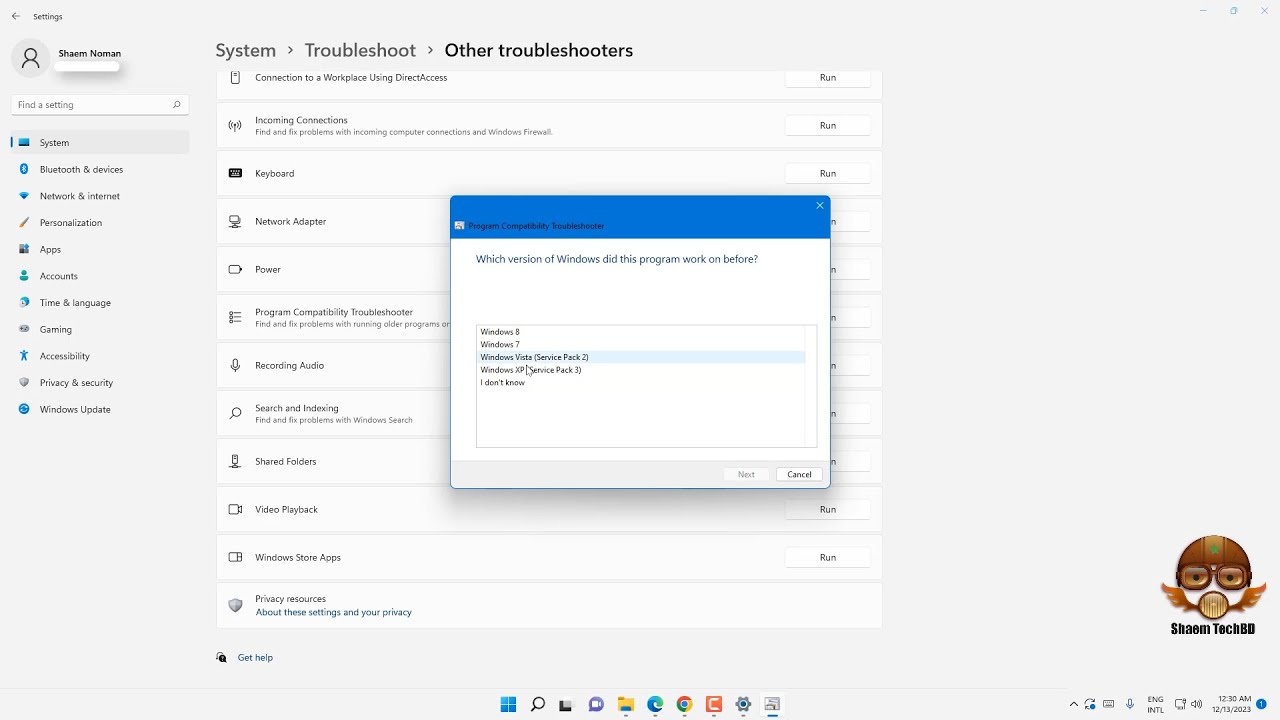Viewport: 1280px width, 720px height.
Task: Close the Program Compatibility Troubleshooter dialog
Action: click(820, 205)
